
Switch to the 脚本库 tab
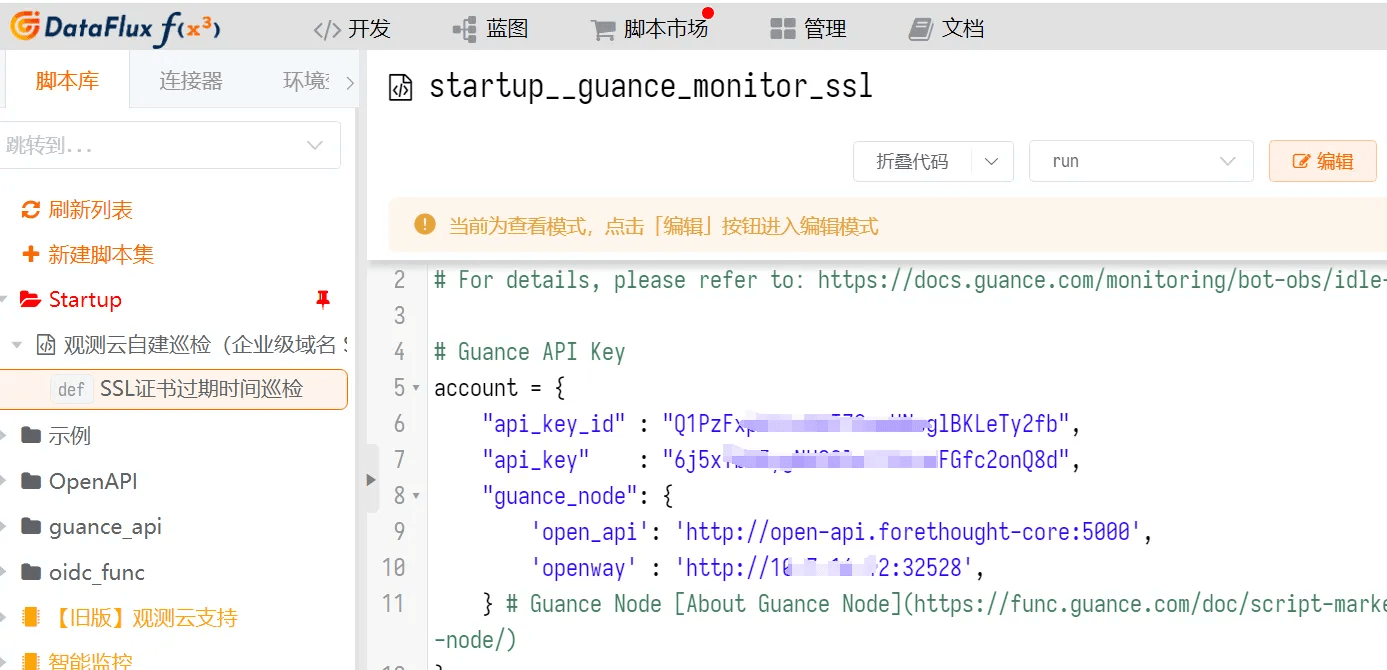point(67,81)
